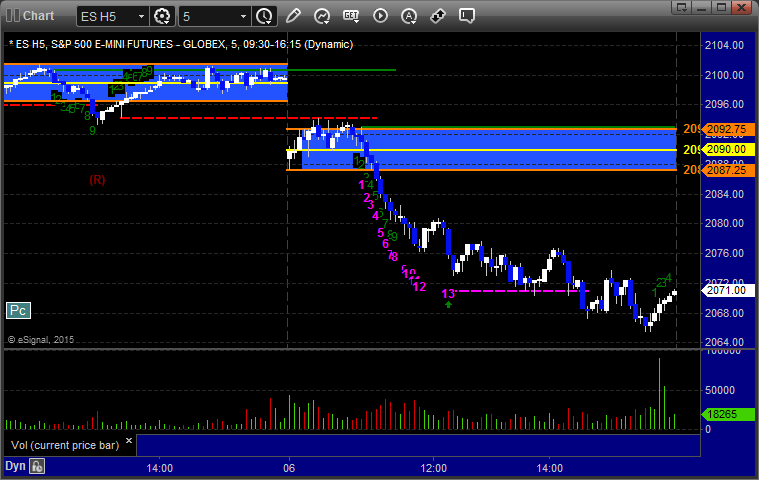
Task: Click the 2071.00 current price label
Action: point(725,290)
